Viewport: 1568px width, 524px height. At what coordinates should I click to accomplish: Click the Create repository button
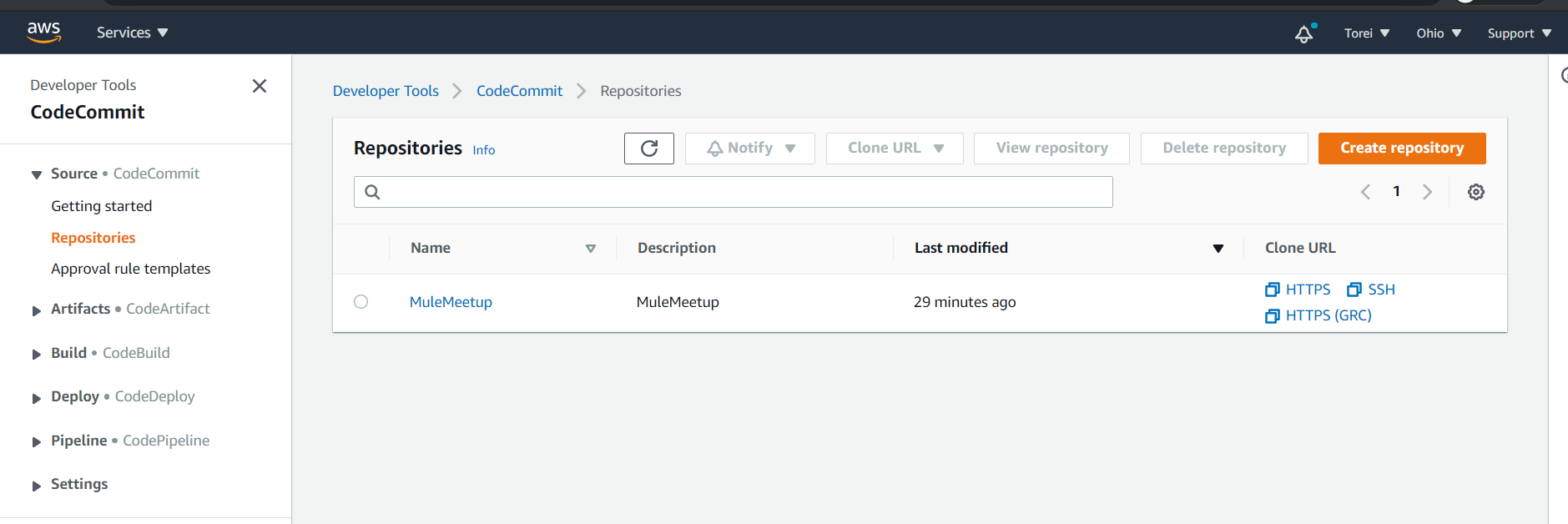[1401, 149]
